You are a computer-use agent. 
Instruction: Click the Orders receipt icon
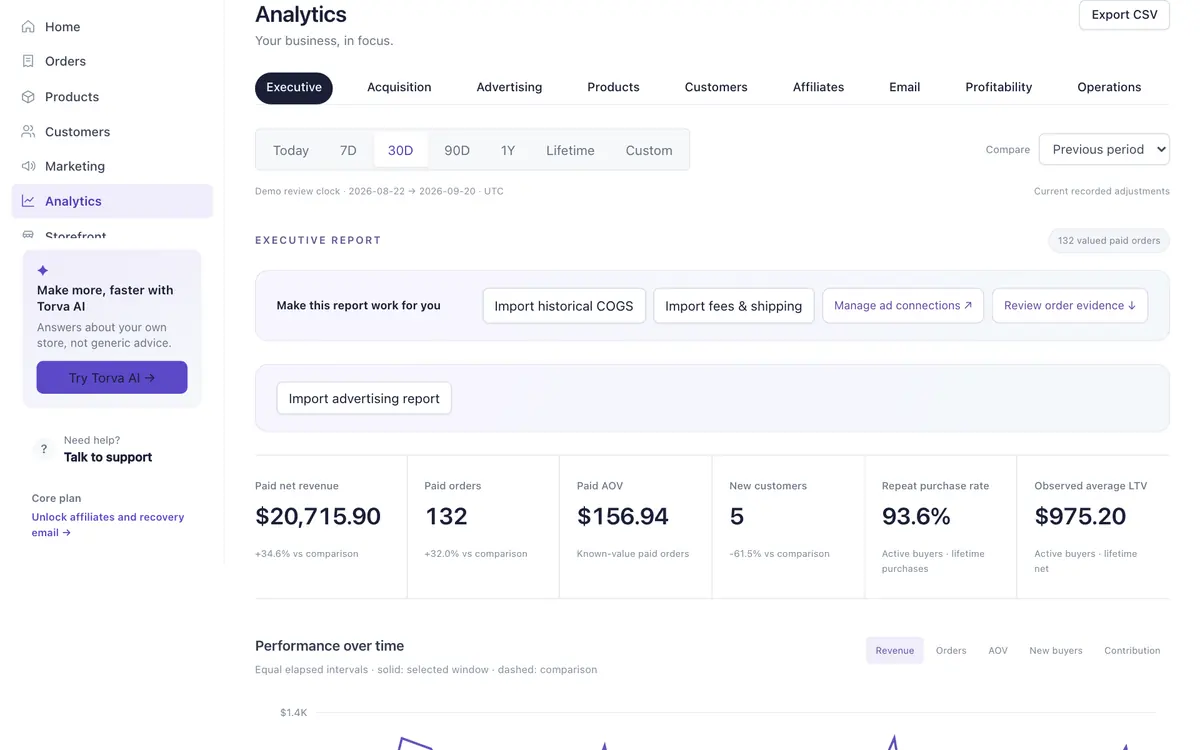point(28,61)
